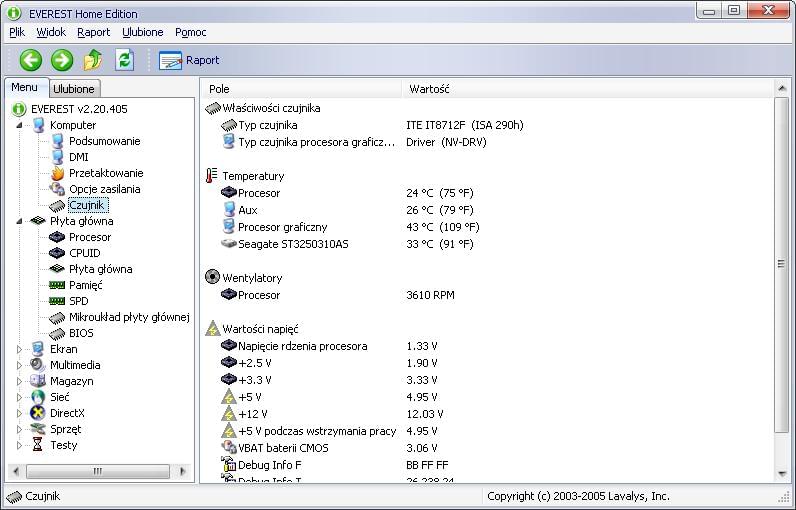The width and height of the screenshot is (796, 510).
Task: Open the DMI page
Action: click(x=79, y=157)
